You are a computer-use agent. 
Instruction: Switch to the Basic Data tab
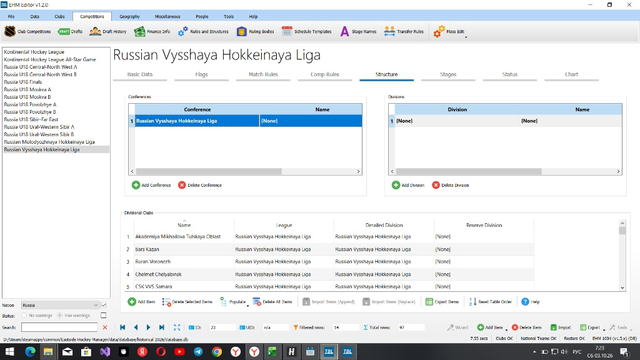(x=140, y=75)
